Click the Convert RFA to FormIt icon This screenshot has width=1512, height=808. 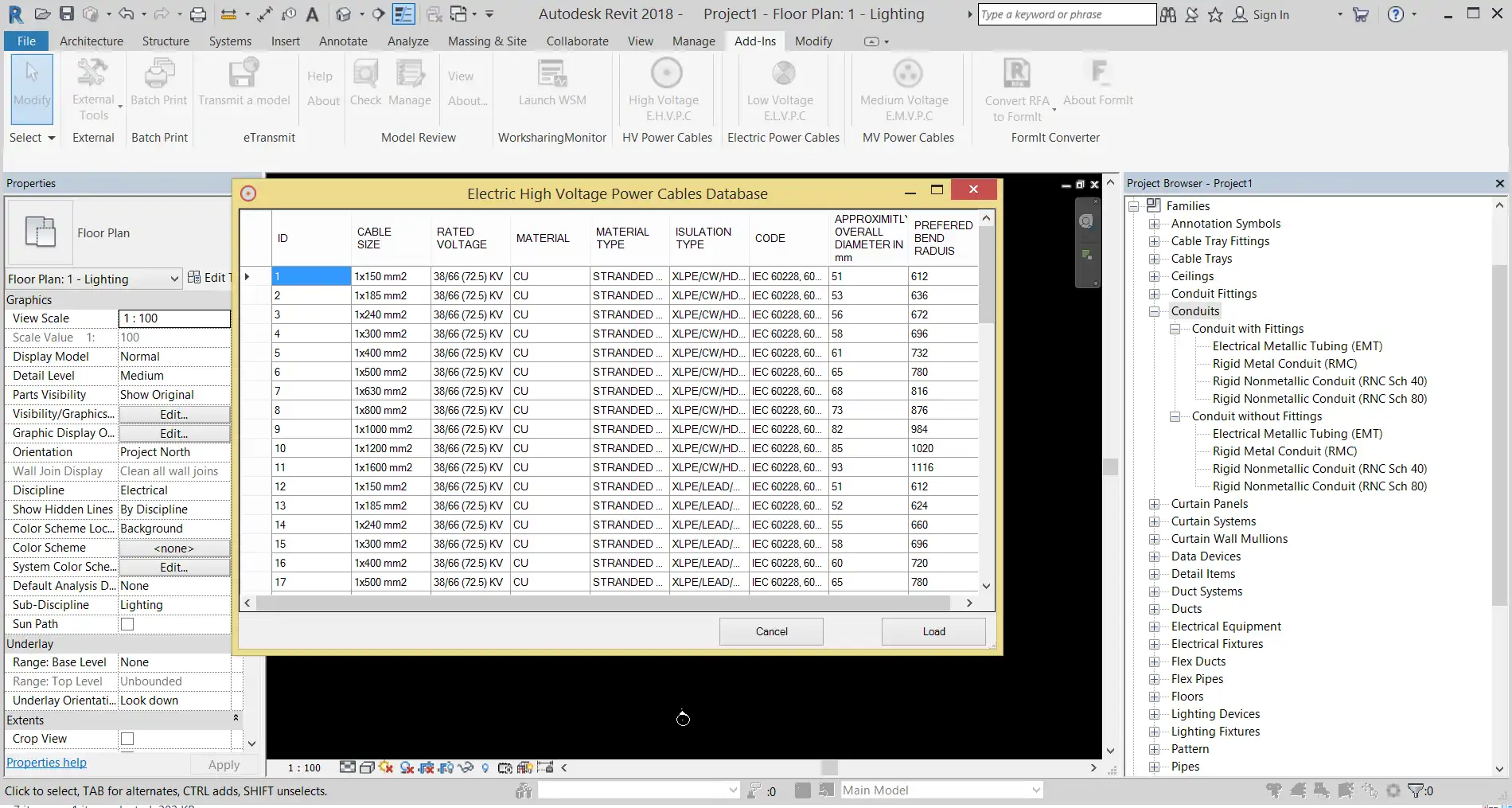pyautogui.click(x=1016, y=75)
